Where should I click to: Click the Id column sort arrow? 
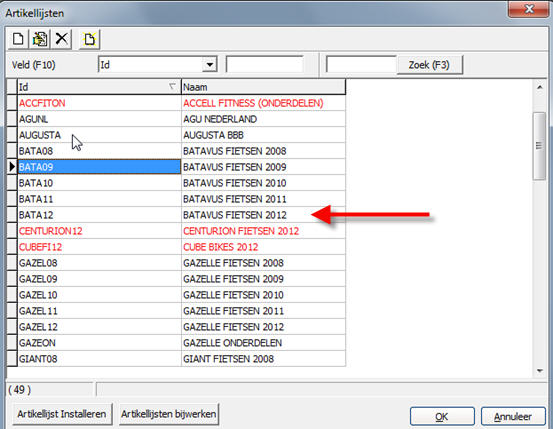(172, 86)
